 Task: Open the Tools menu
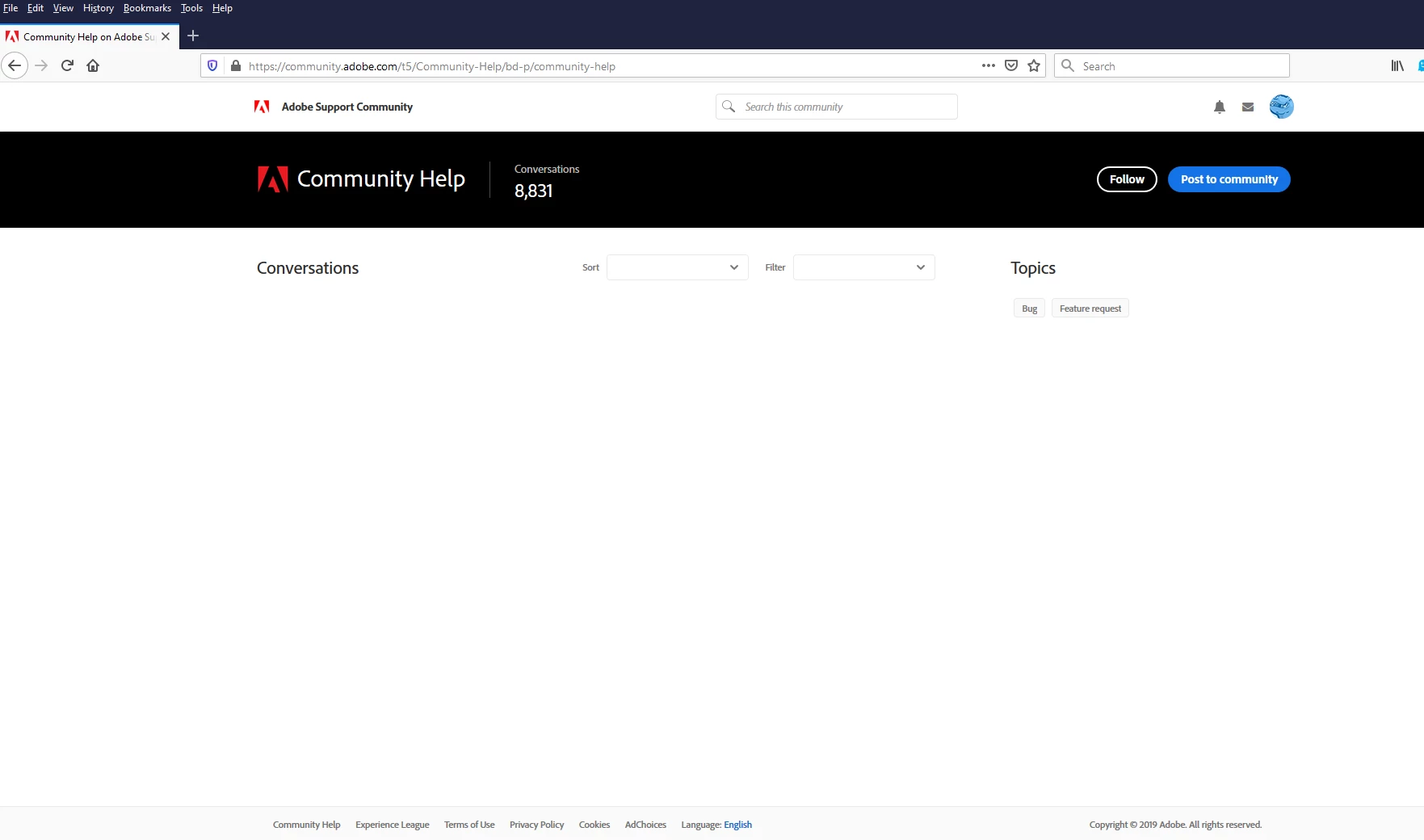(191, 8)
